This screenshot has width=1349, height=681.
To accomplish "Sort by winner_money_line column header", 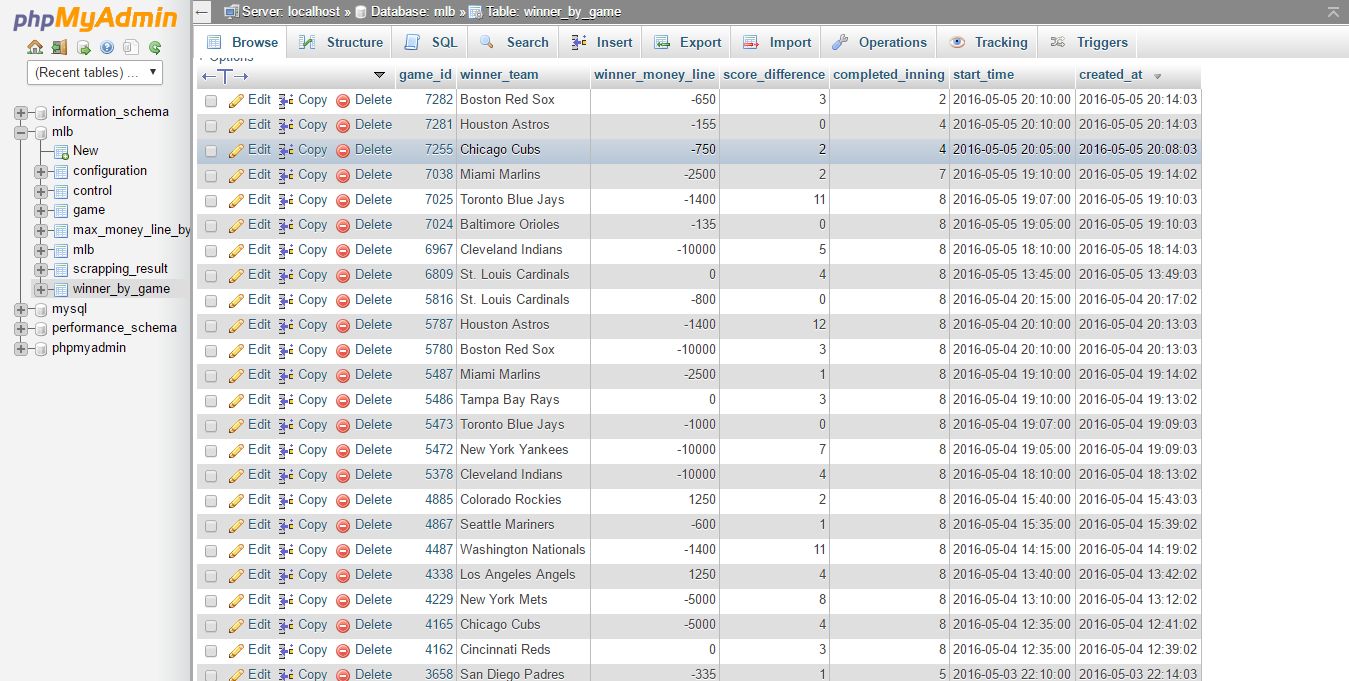I will [x=654, y=74].
